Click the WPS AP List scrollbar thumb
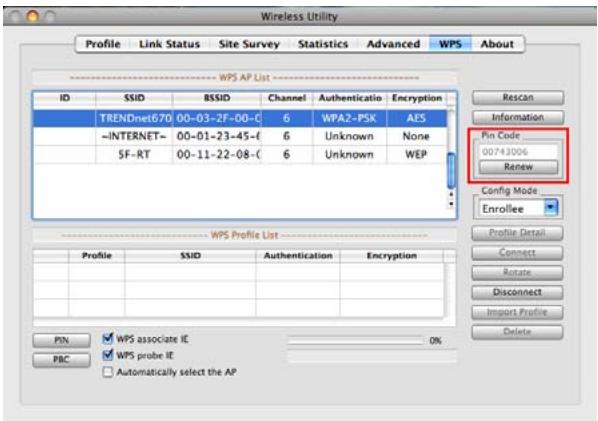 (451, 170)
